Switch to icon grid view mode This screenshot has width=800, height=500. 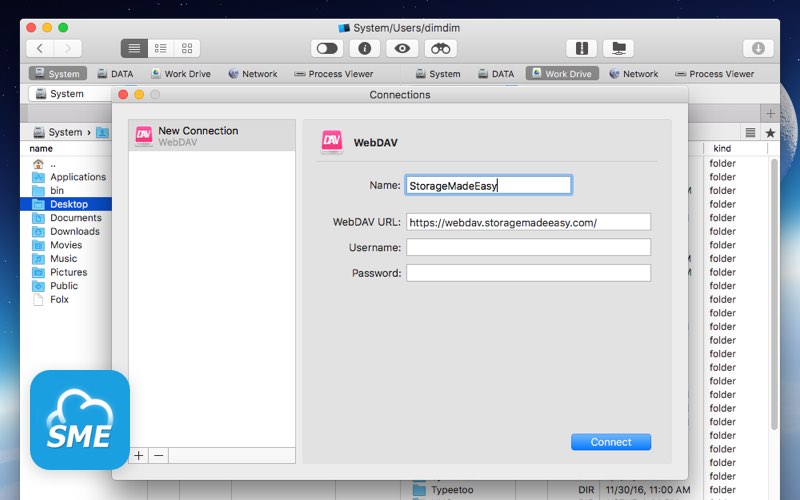187,48
